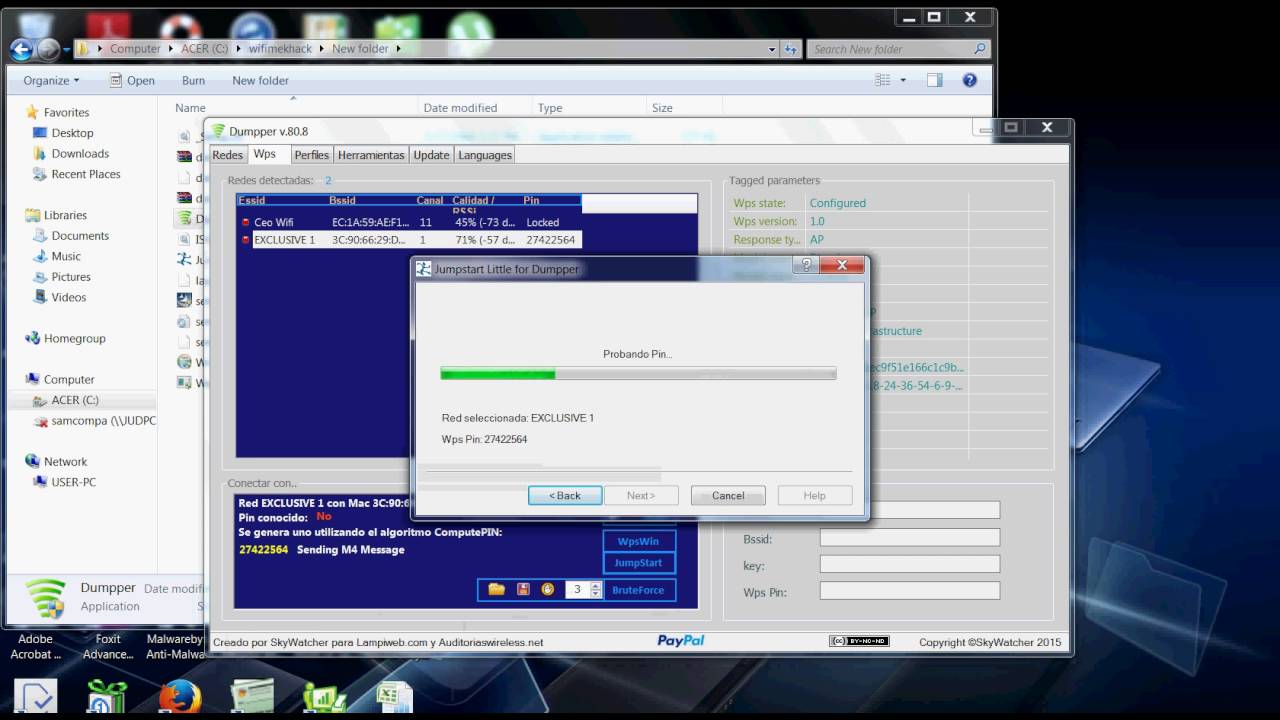Click the Essid column header in networks list
This screenshot has height=720, width=1280.
click(x=282, y=200)
